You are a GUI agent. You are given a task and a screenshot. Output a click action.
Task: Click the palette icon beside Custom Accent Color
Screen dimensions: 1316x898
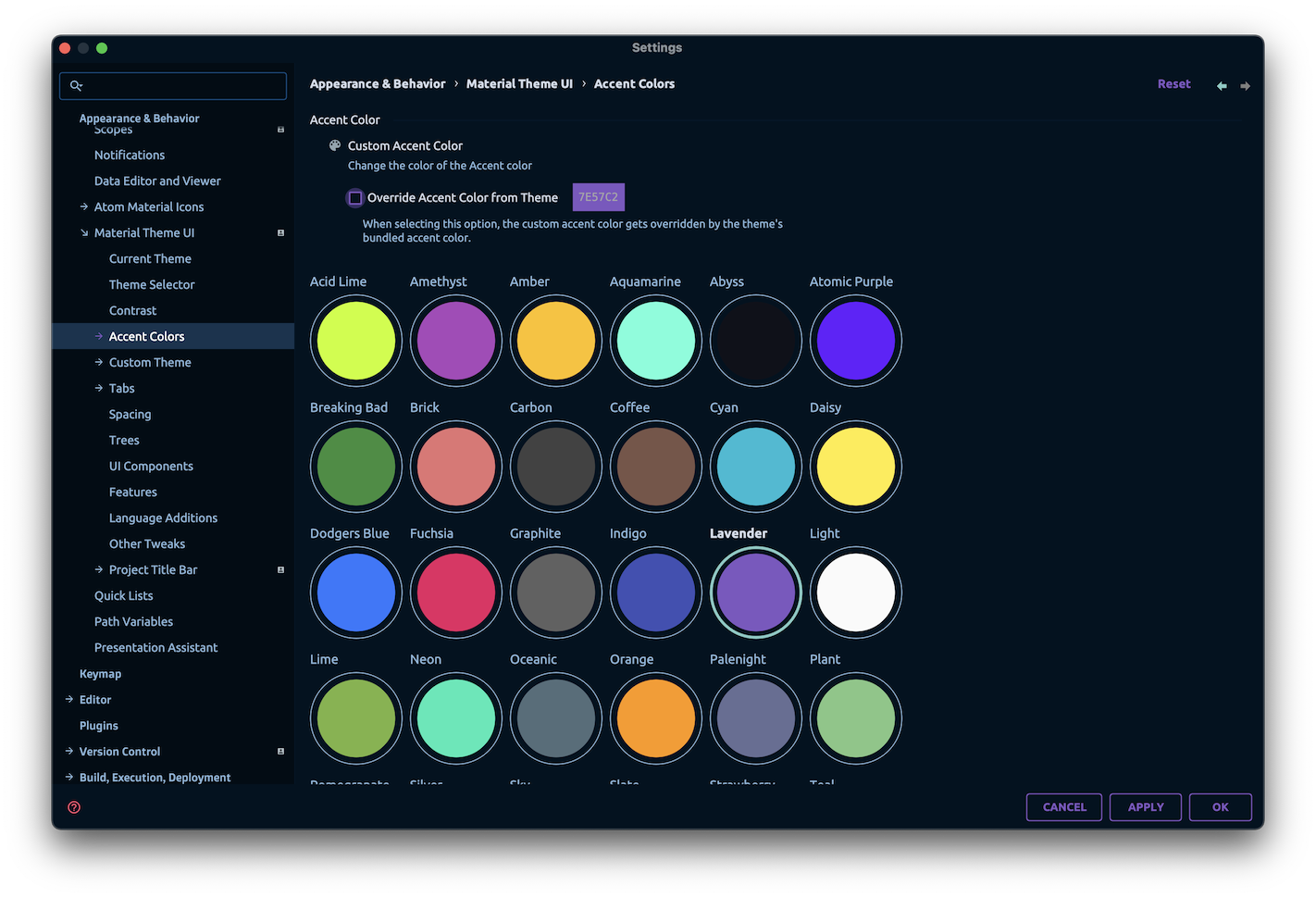pyautogui.click(x=334, y=145)
